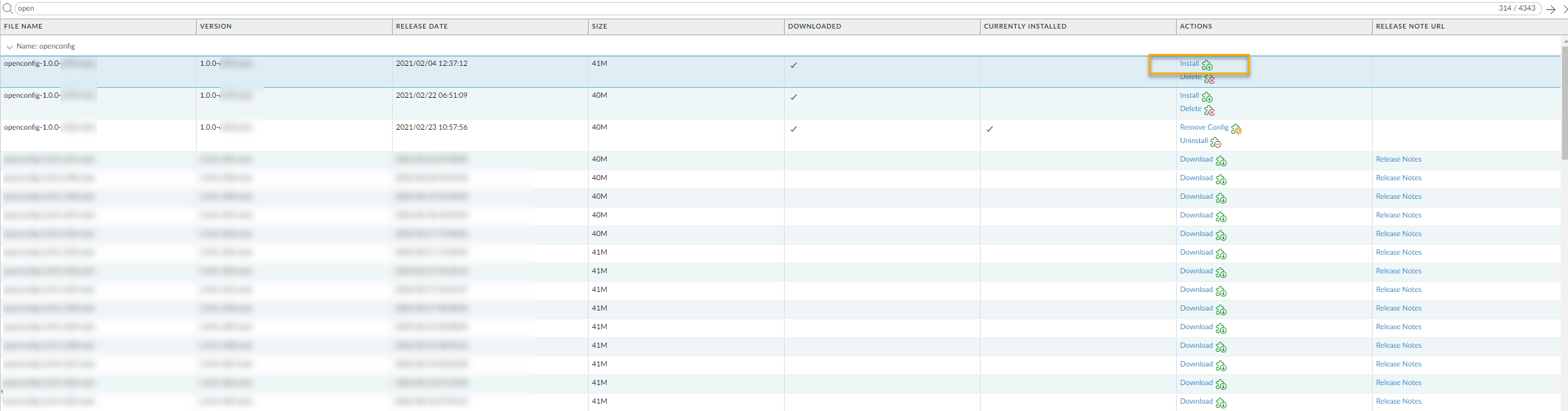This screenshot has width=1568, height=411.
Task: Click Uninstall for the installed openconfig plugin
Action: pos(1194,141)
